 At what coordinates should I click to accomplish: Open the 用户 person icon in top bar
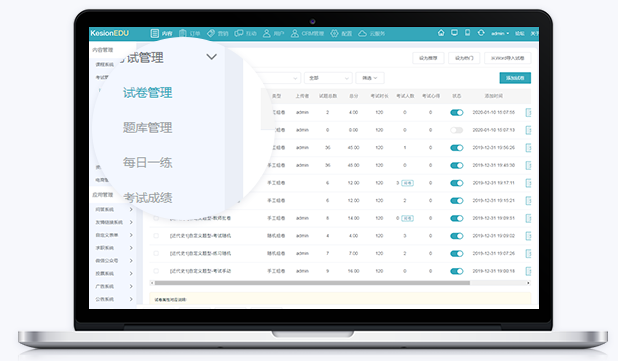(267, 33)
